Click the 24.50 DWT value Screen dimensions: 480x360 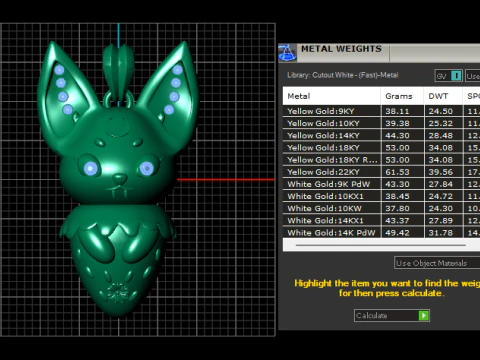[x=441, y=111]
